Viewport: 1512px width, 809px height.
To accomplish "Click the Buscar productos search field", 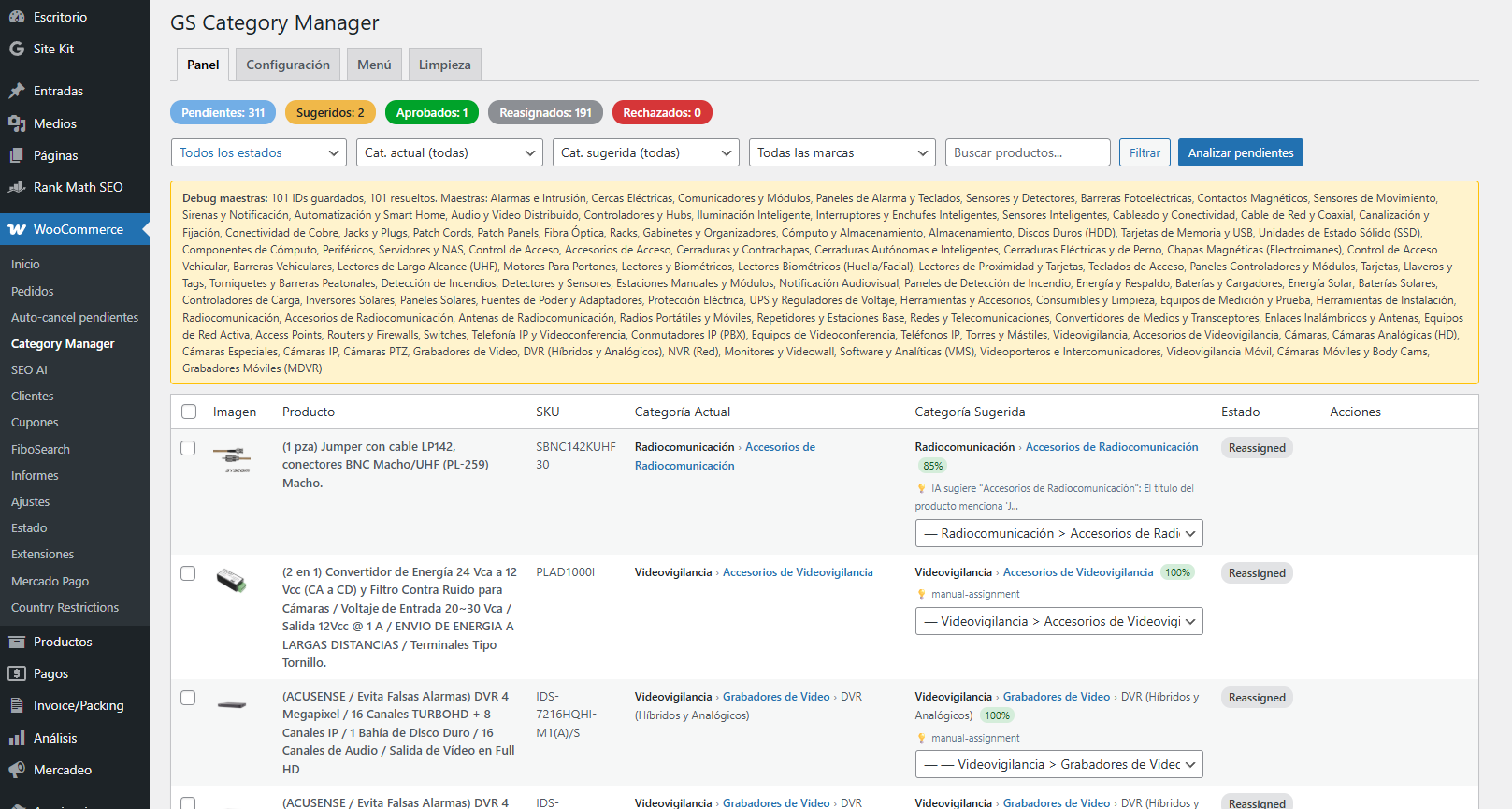I will pyautogui.click(x=1027, y=152).
